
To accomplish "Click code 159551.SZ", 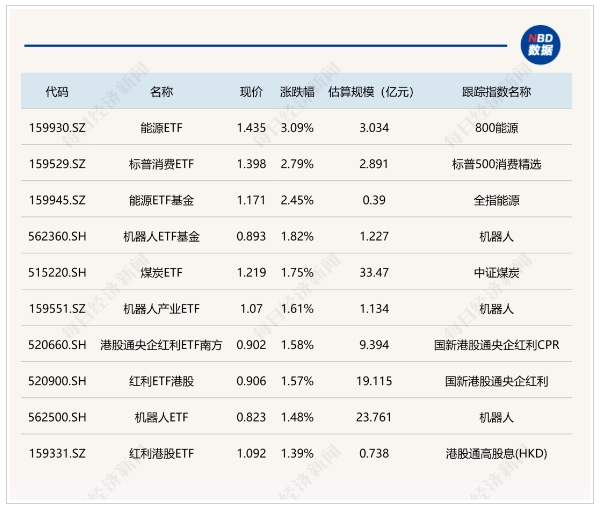I will coord(57,309).
